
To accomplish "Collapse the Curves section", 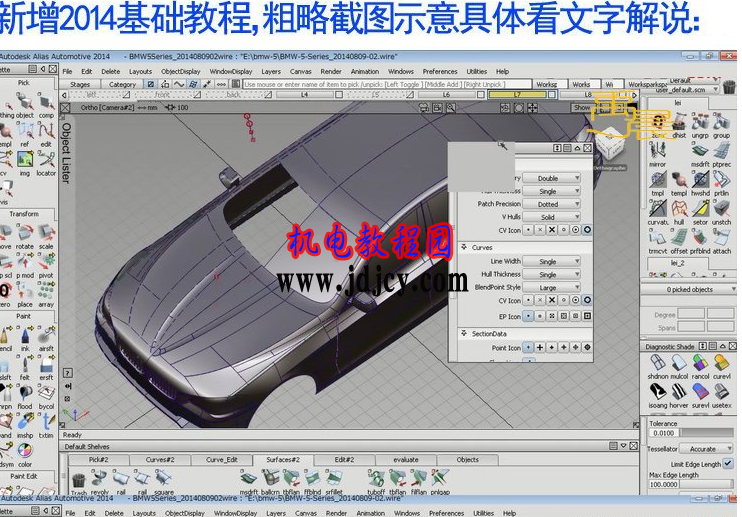I will 464,247.
